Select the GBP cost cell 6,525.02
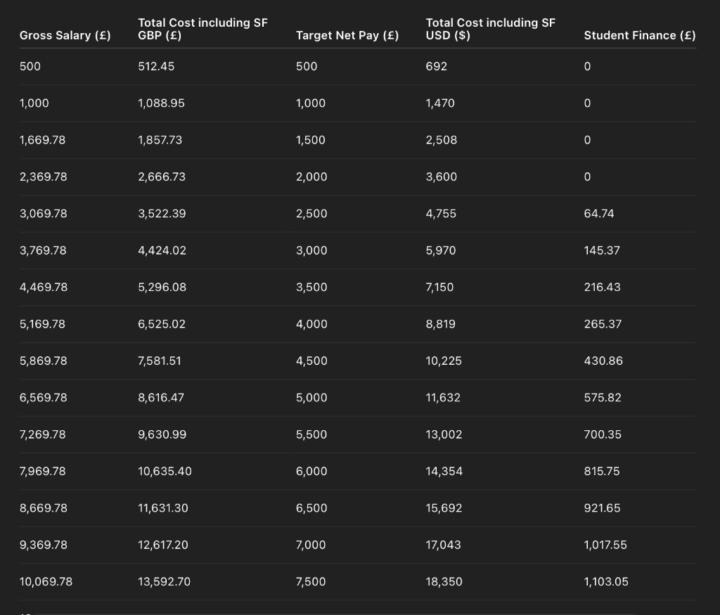The height and width of the screenshot is (615, 720). point(162,324)
